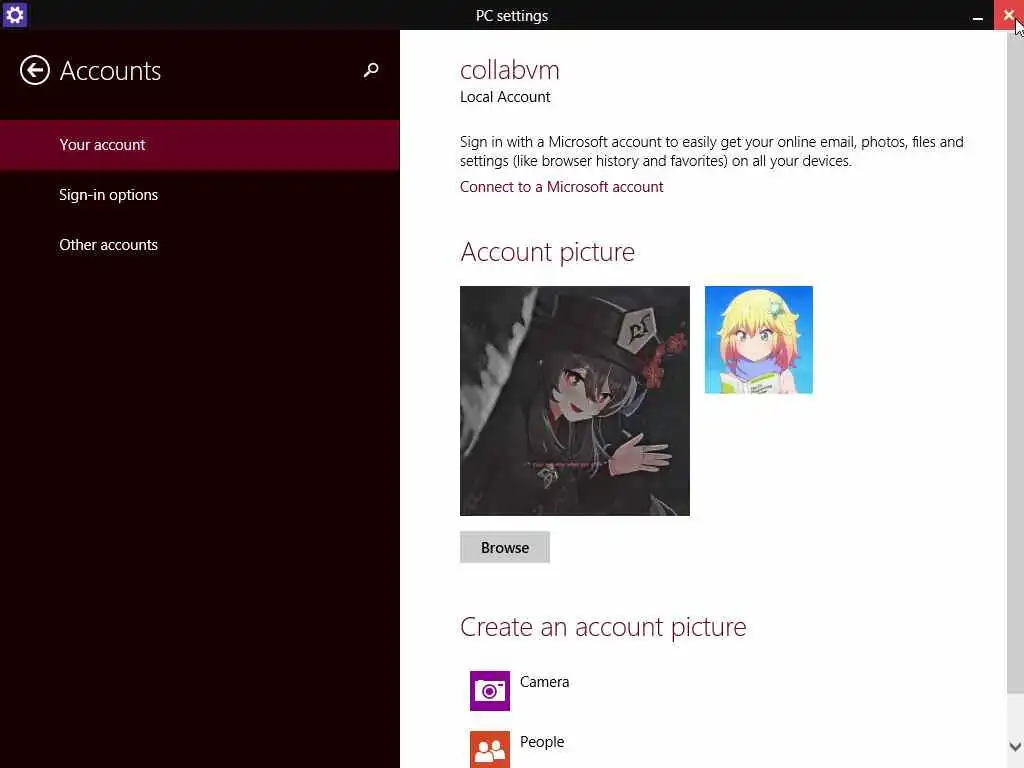Click the Accounts heading title
The image size is (1024, 768).
coord(110,71)
